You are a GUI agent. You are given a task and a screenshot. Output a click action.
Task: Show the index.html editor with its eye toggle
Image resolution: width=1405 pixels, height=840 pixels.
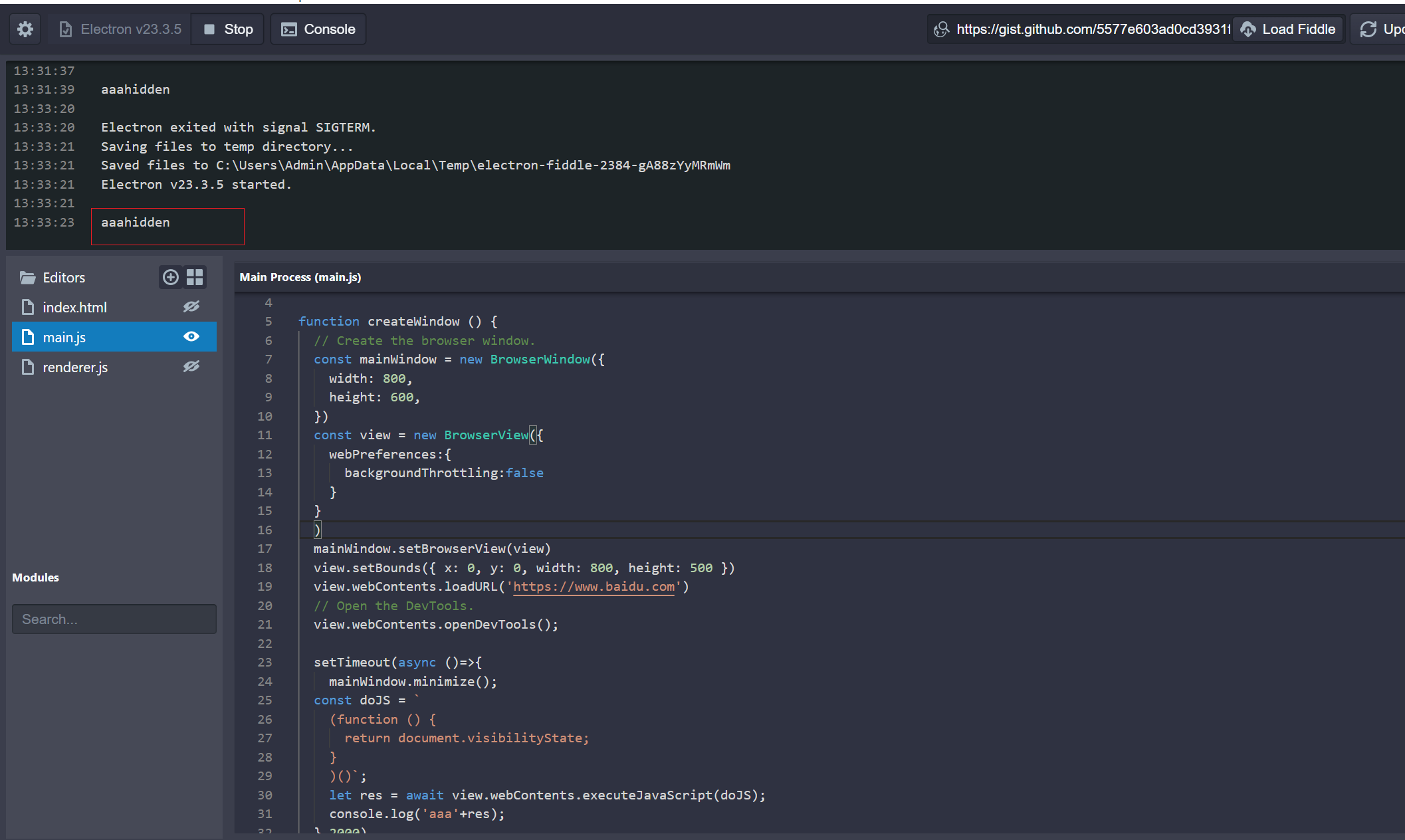pos(191,306)
